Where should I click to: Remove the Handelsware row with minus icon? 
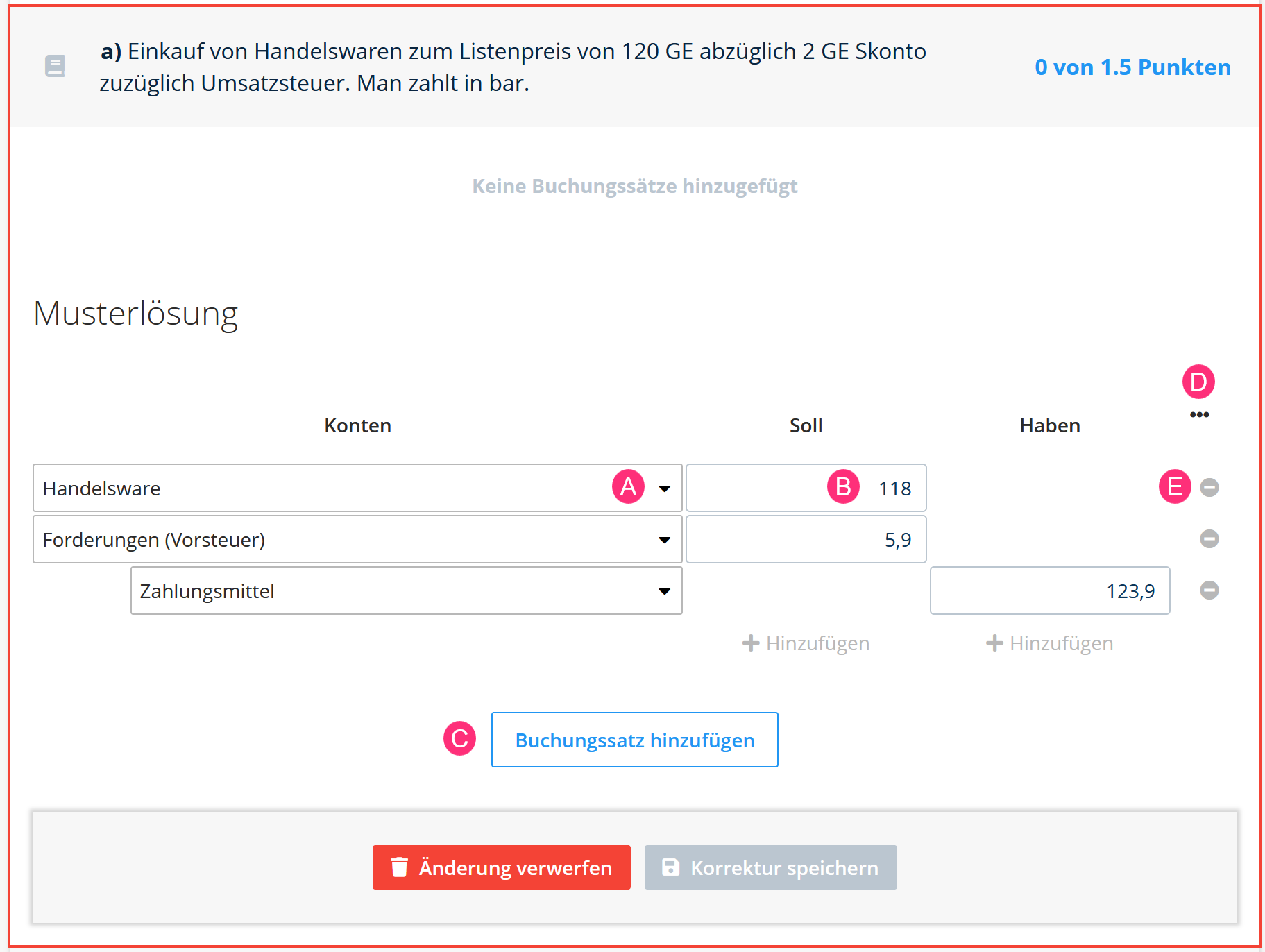point(1209,488)
